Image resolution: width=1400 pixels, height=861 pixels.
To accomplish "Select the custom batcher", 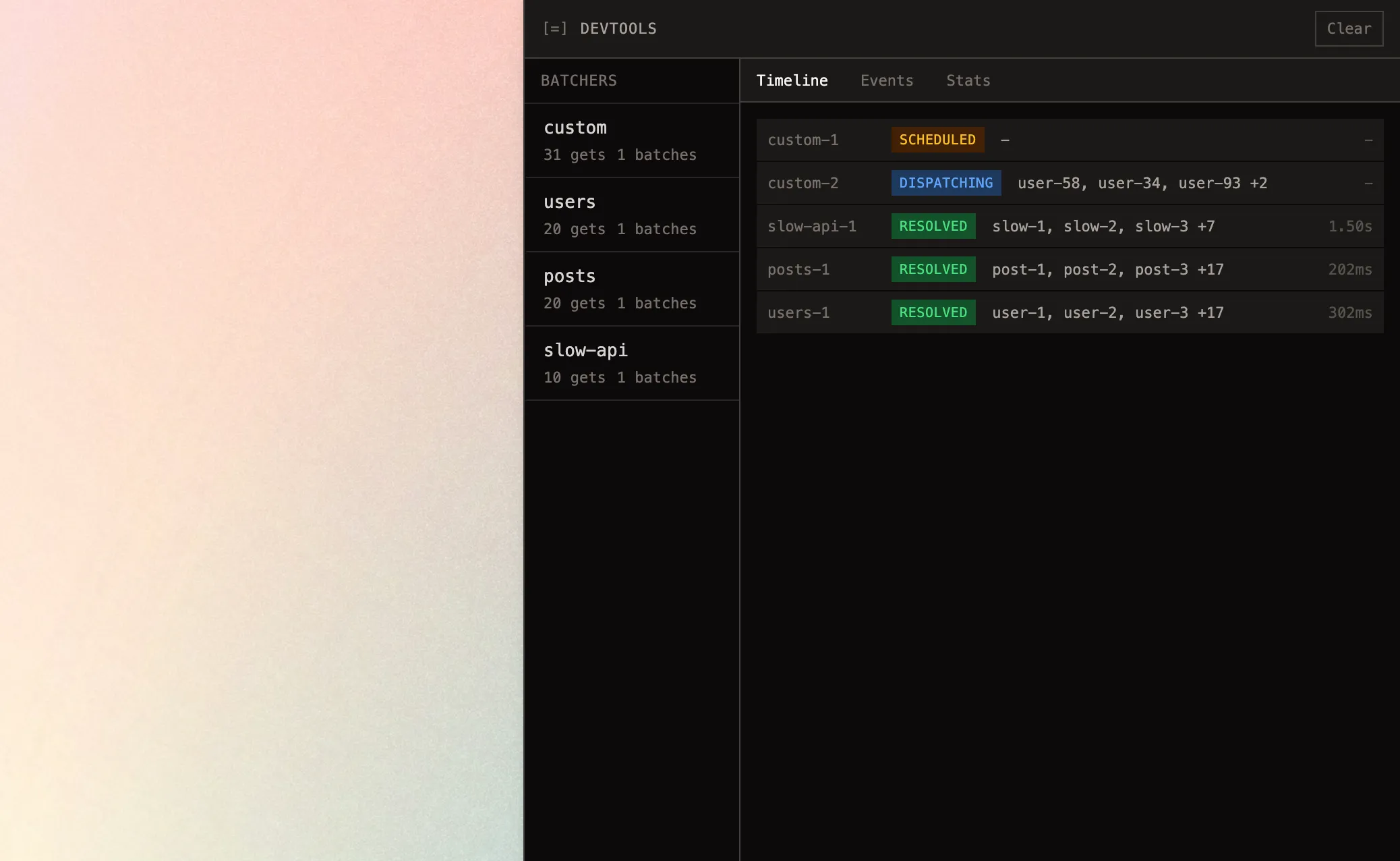I will pos(633,140).
